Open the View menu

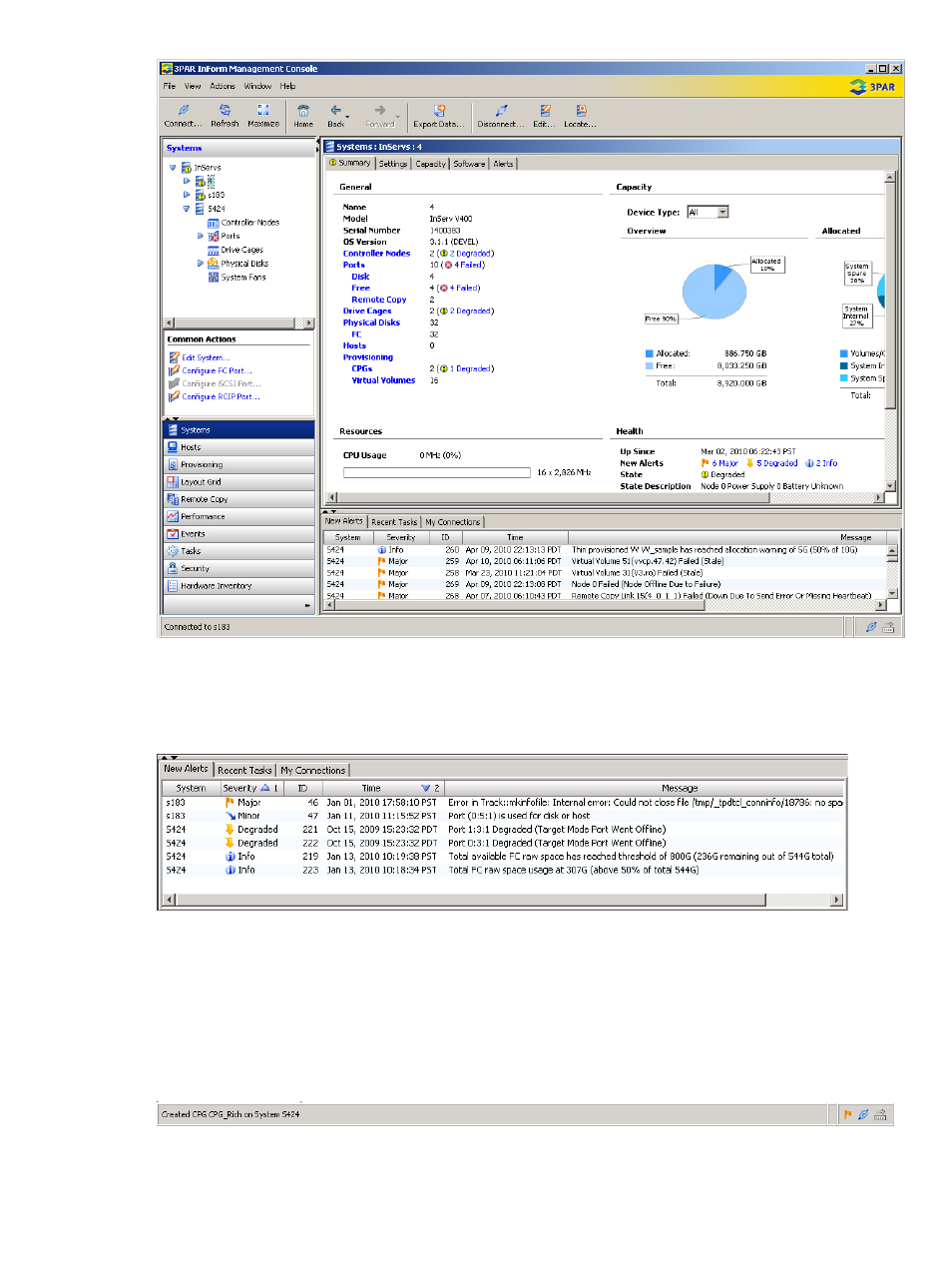[193, 87]
